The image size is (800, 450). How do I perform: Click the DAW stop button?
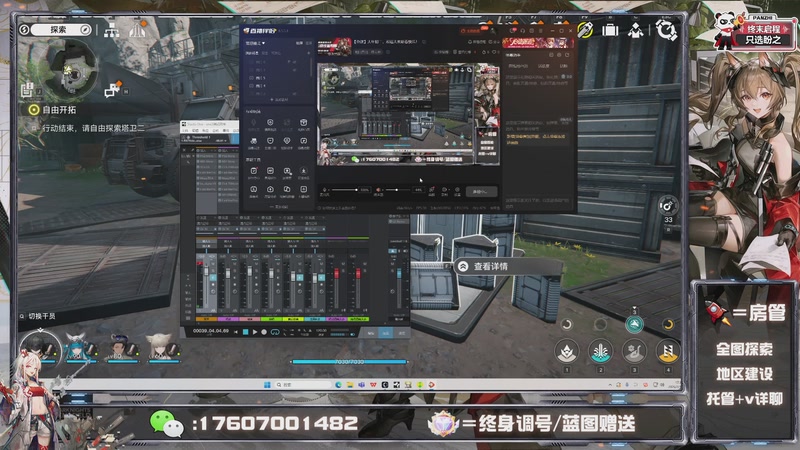point(245,332)
